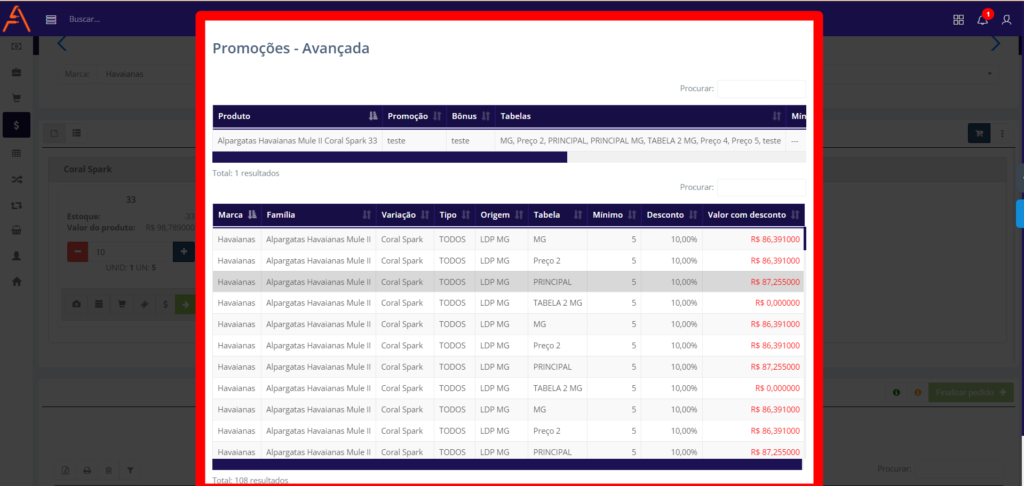Screen dimensions: 1024x486
Task: Click the repeat arrows sidebar icon
Action: 16,204
